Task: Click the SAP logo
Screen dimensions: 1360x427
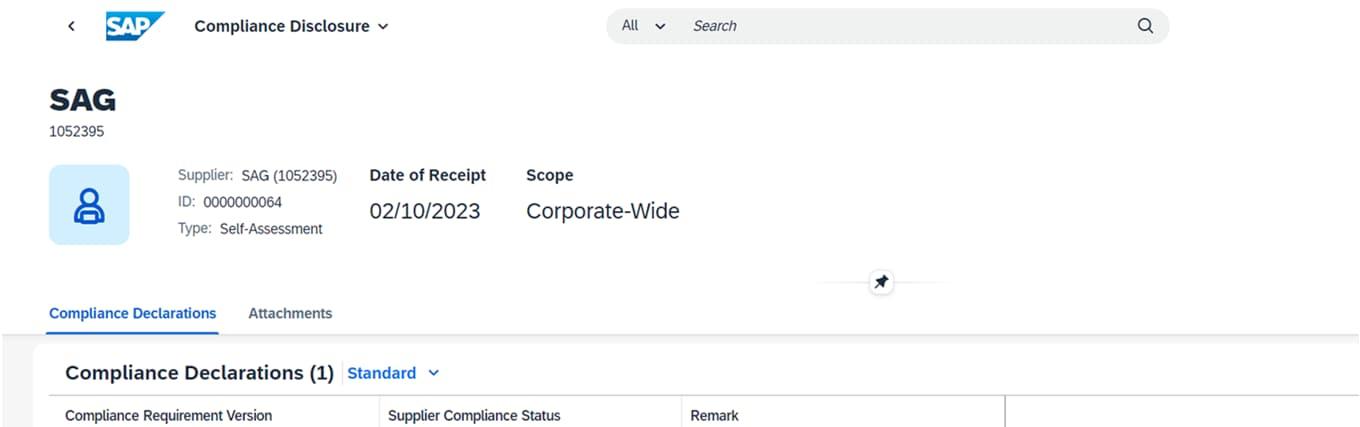Action: coord(134,26)
